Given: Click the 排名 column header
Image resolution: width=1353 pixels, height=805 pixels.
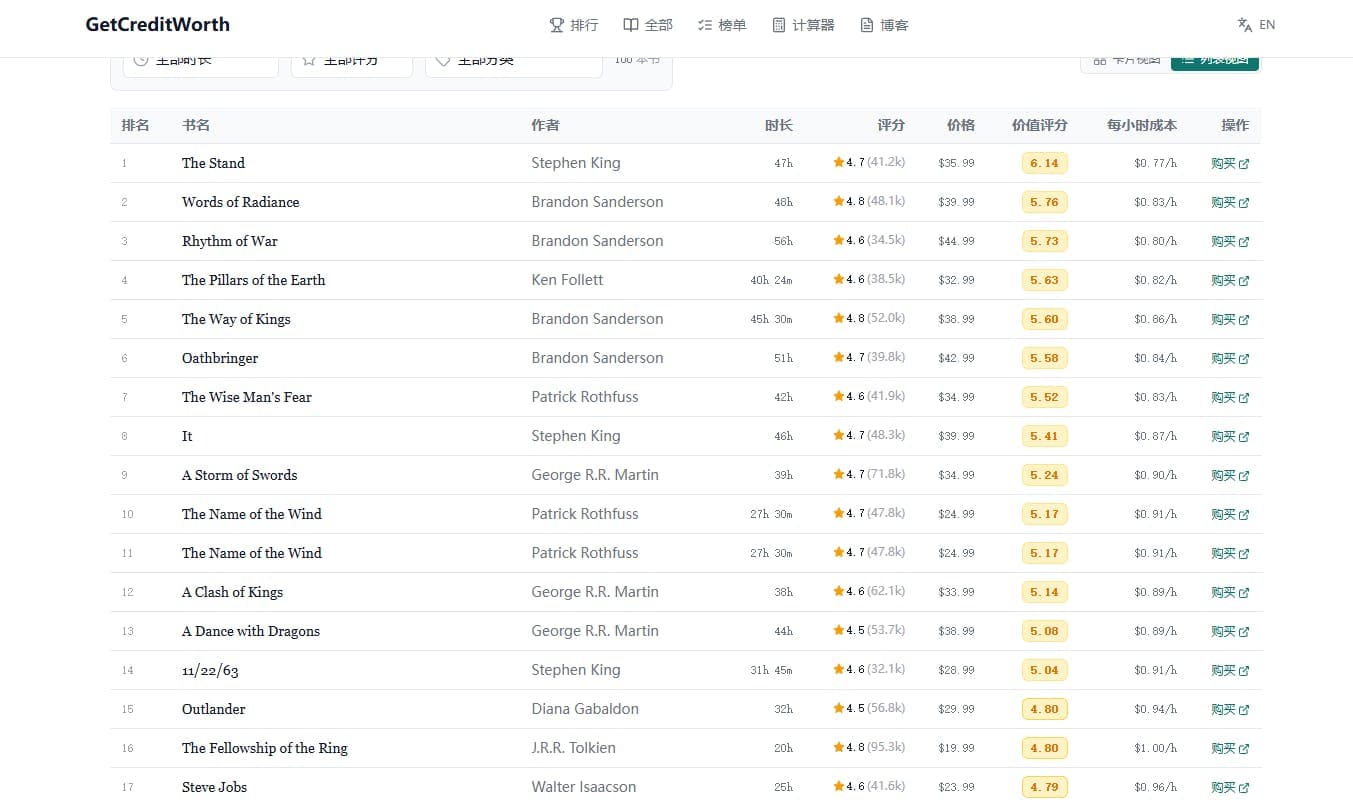Looking at the screenshot, I should coord(135,125).
